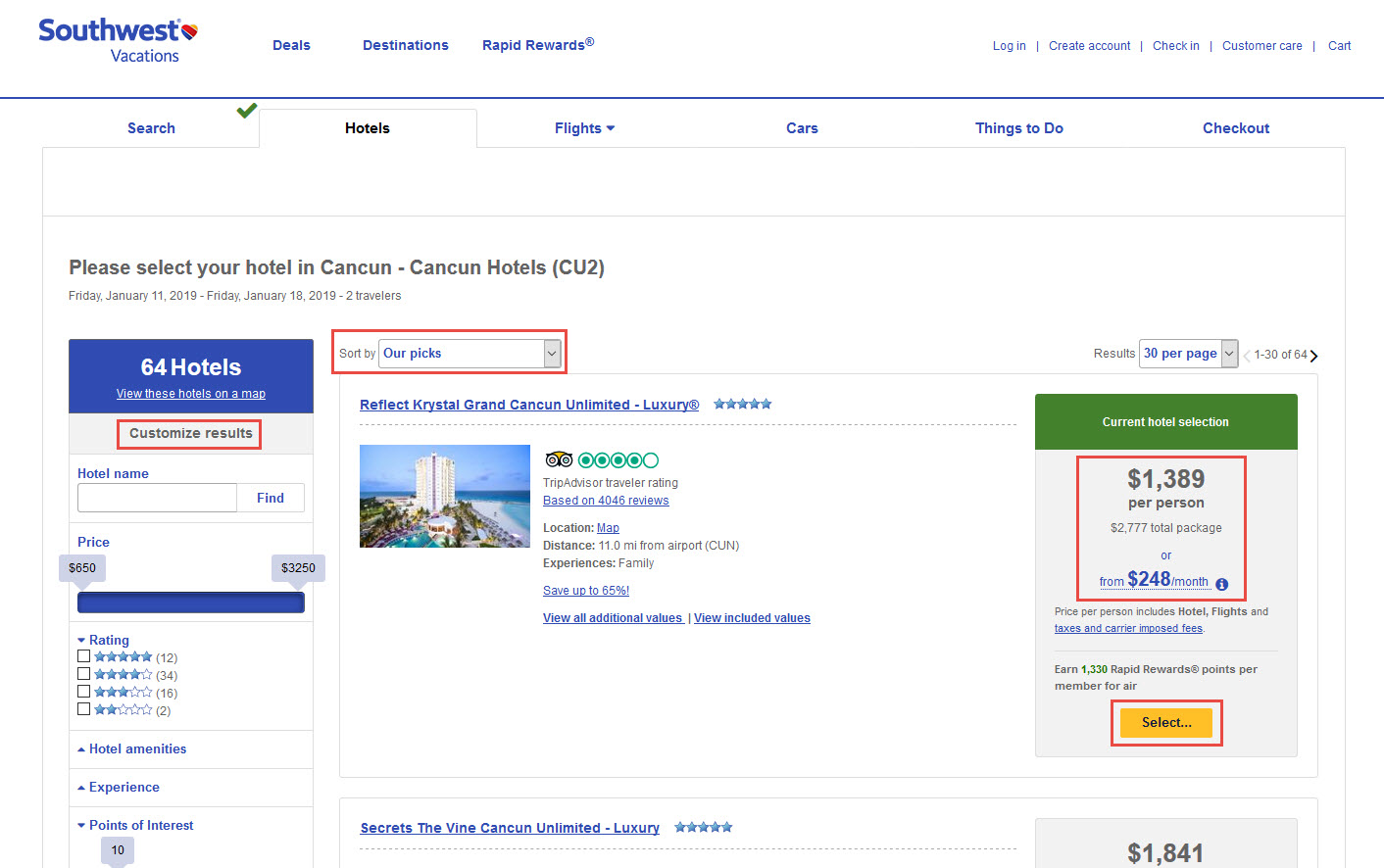
Task: Click the info icon beside $248/month
Action: (1222, 584)
